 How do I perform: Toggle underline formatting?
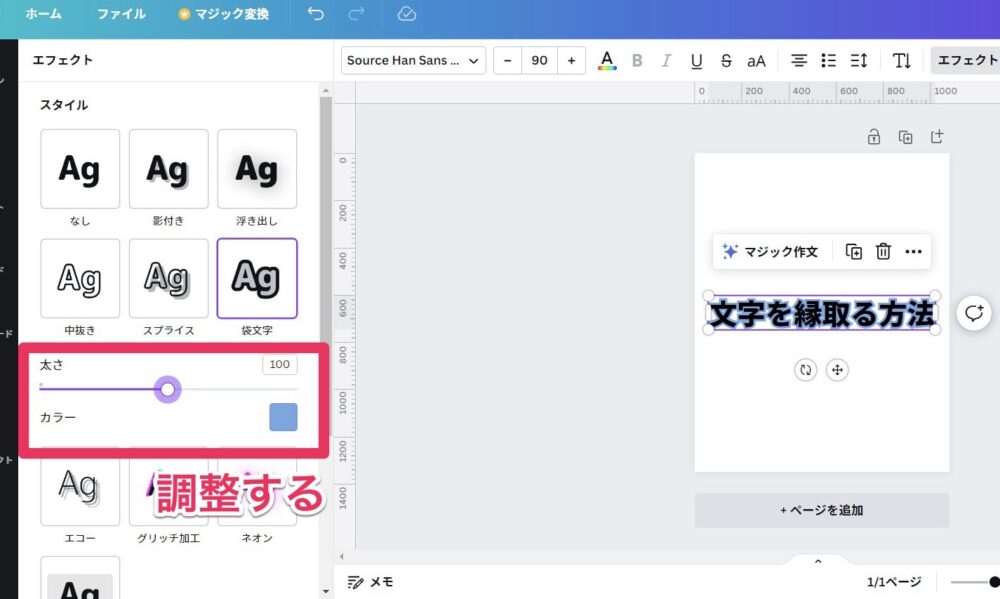[x=696, y=60]
